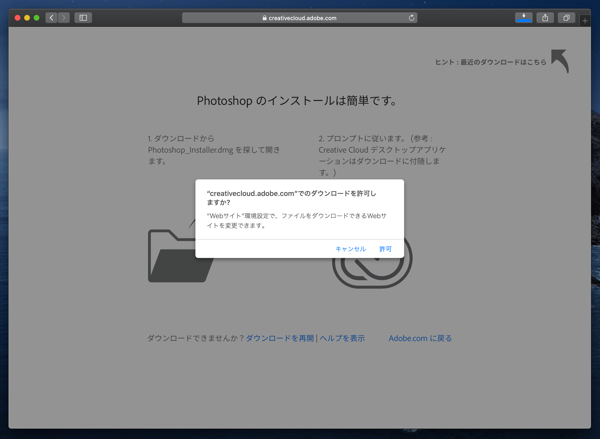
Task: Click the Adobe.com に戻る link
Action: pos(420,338)
